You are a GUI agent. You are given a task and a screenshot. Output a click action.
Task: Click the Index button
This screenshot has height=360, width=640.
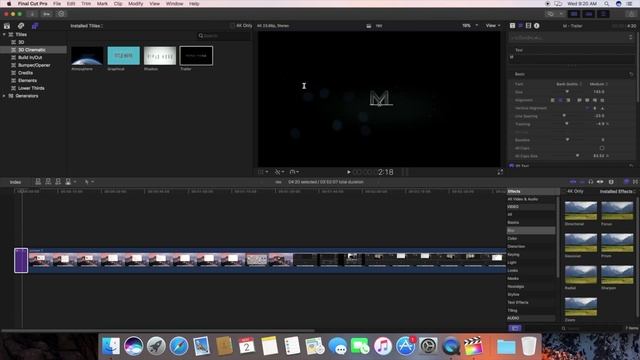(16, 182)
